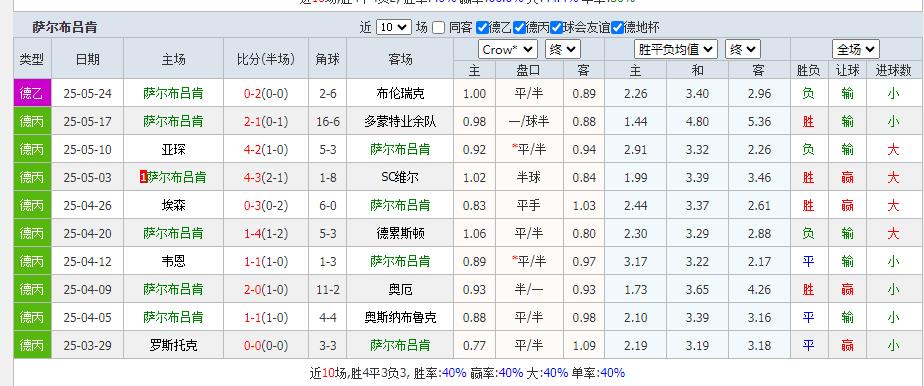The image size is (924, 386).
Task: Click the 萨尔布吕肯 section title
Action: click(x=65, y=27)
